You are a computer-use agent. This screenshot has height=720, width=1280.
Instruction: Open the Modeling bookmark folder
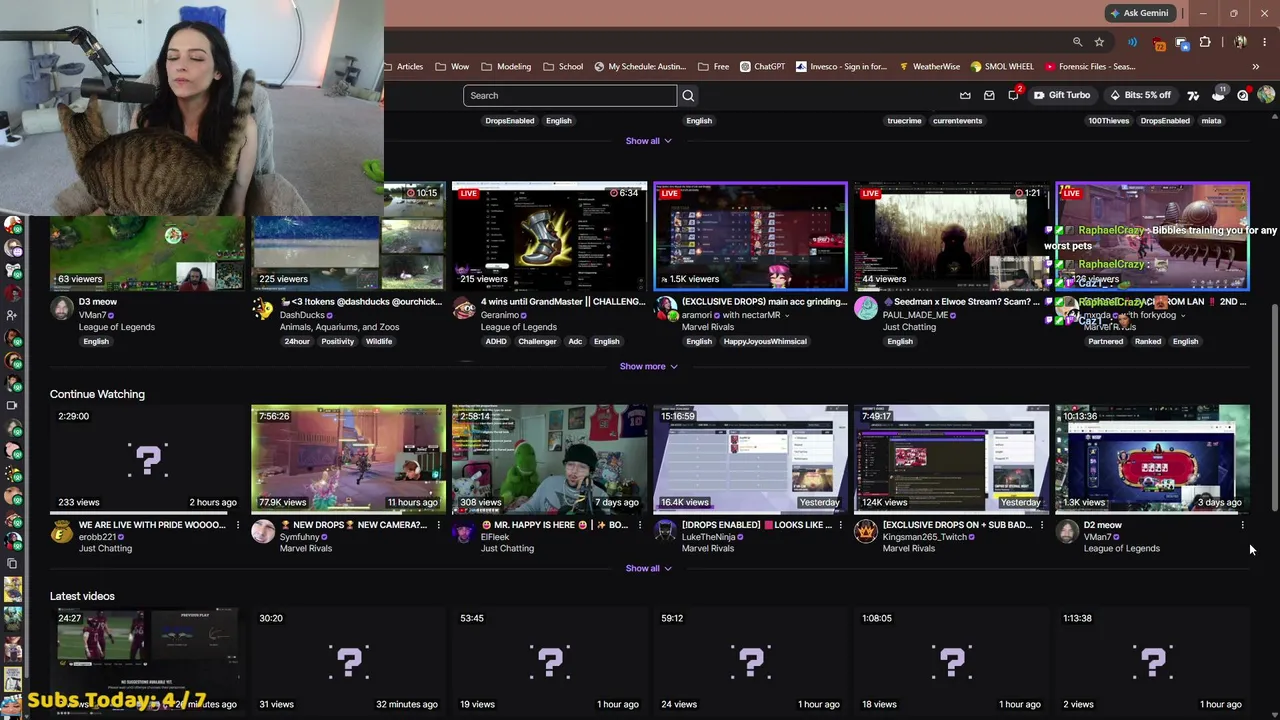pos(506,67)
